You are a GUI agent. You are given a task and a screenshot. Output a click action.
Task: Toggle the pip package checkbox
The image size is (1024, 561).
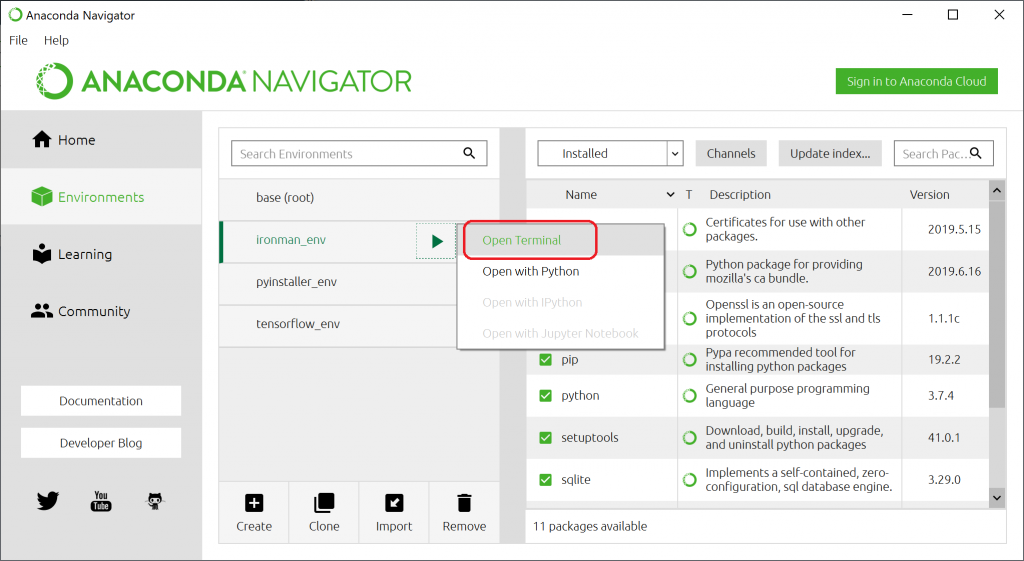(545, 359)
